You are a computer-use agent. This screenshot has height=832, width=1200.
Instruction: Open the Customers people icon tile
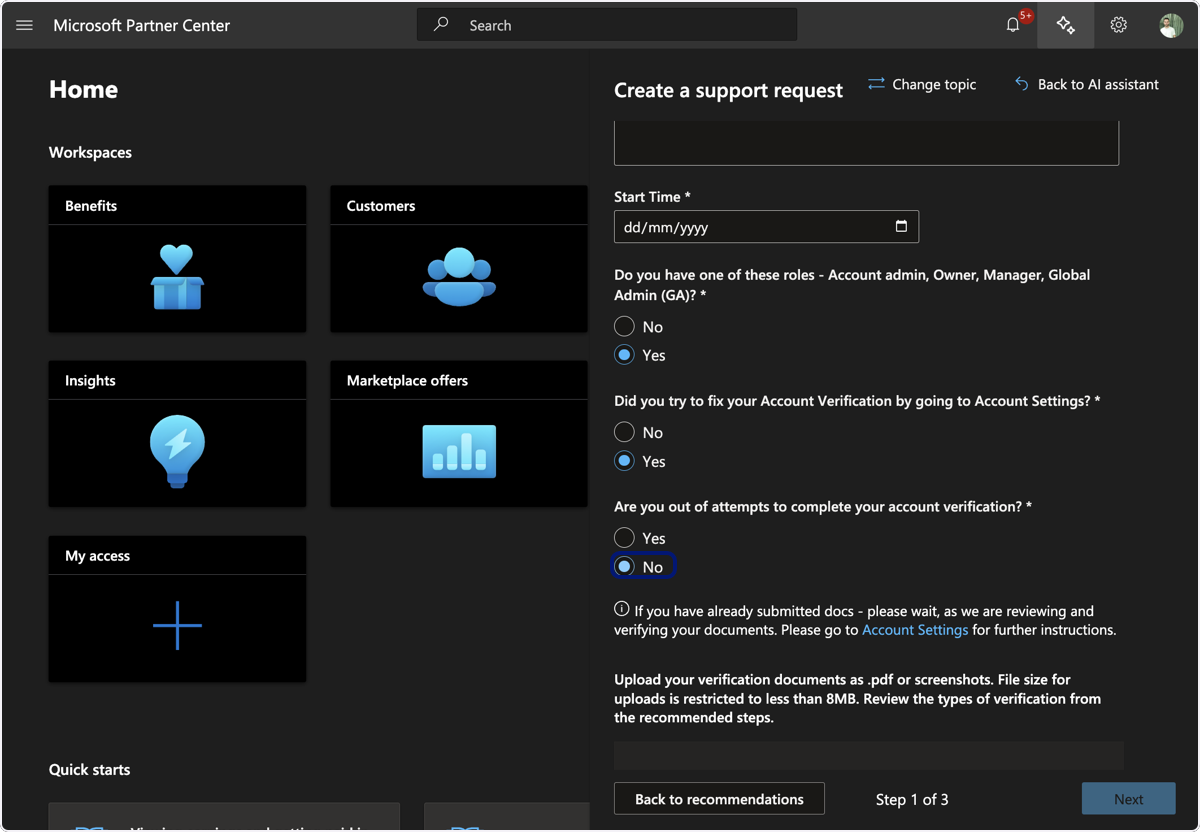[459, 278]
